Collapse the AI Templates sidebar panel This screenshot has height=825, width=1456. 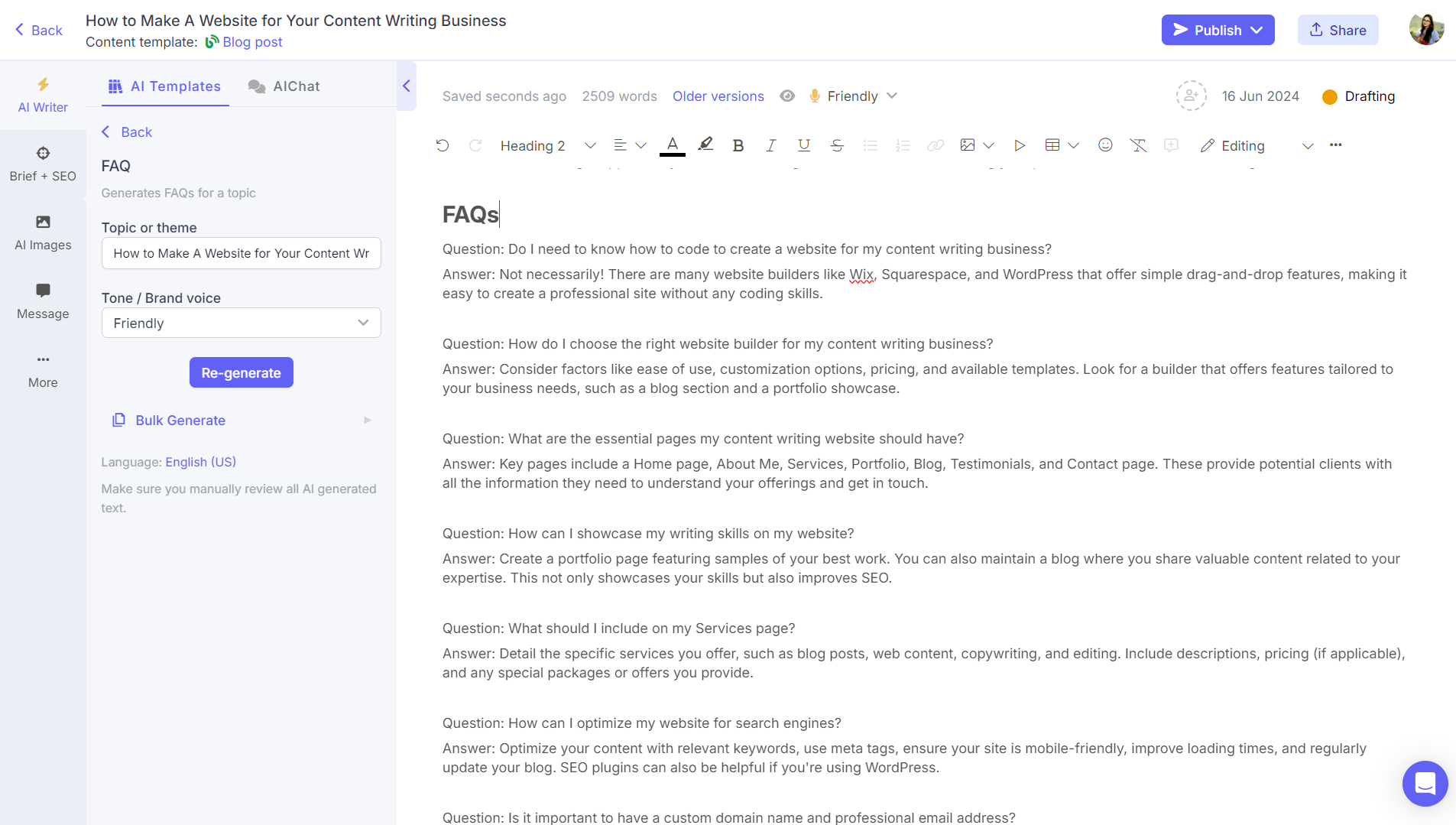coord(407,86)
